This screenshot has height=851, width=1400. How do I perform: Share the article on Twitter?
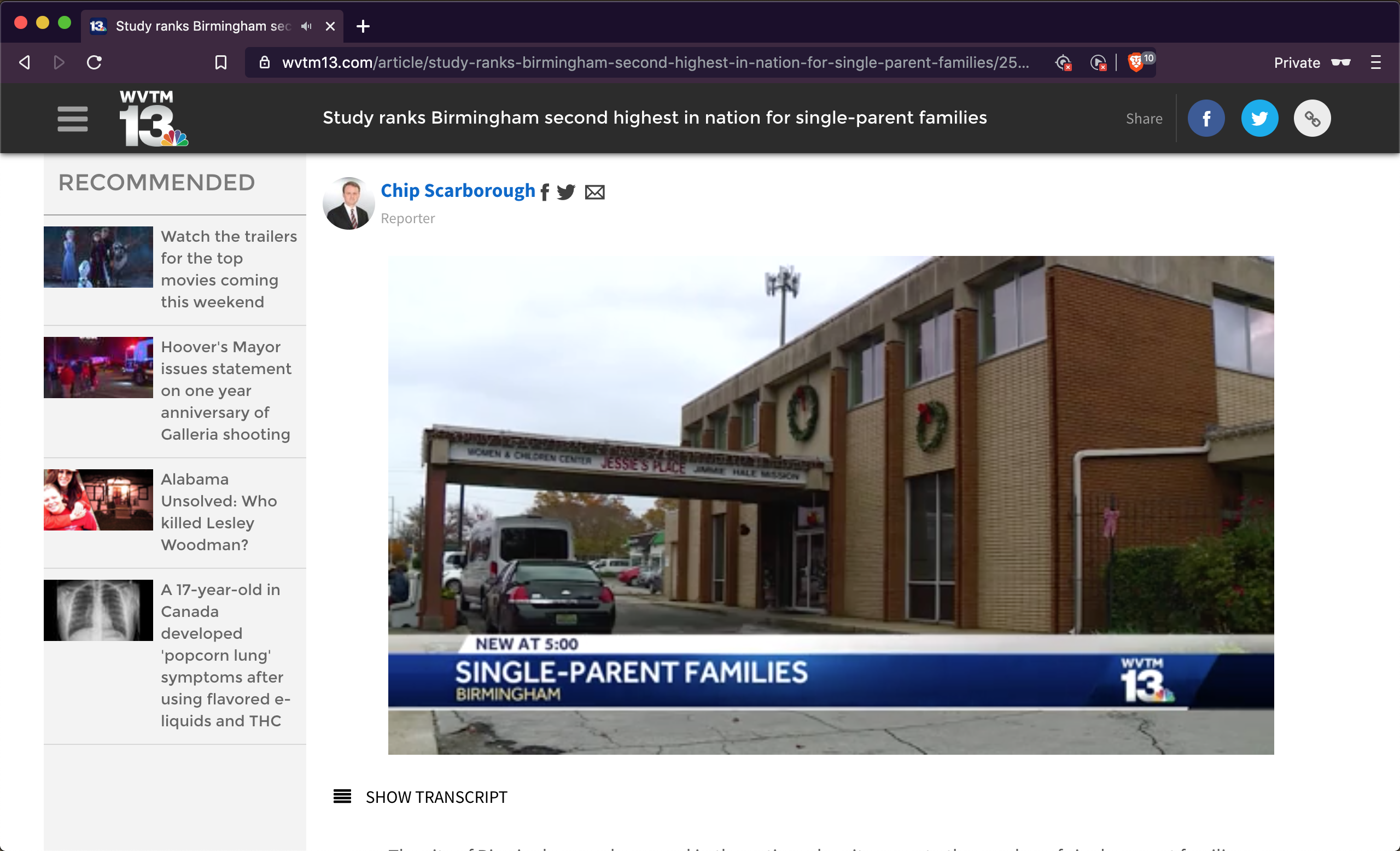1259,118
